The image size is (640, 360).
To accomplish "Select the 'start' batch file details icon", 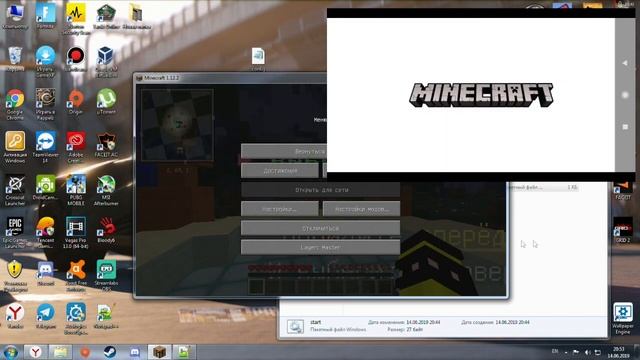I will [295, 326].
